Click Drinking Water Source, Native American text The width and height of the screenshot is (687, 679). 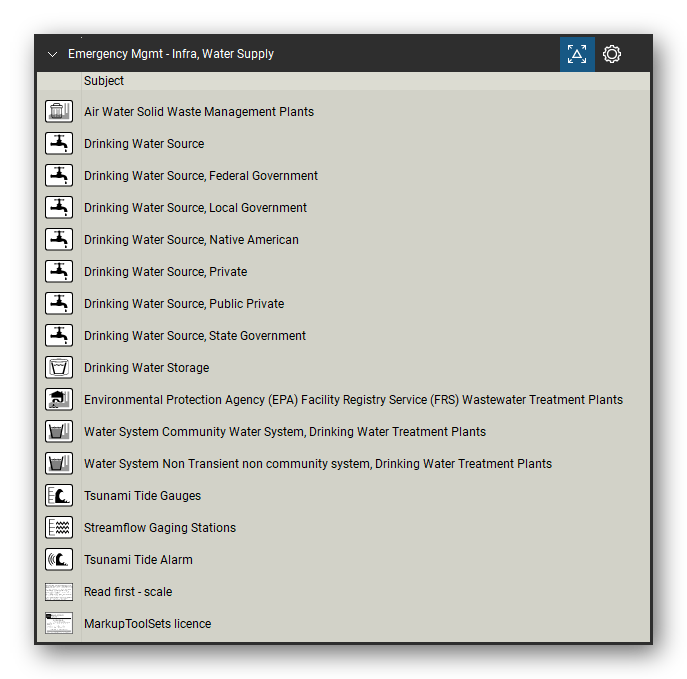tap(191, 240)
